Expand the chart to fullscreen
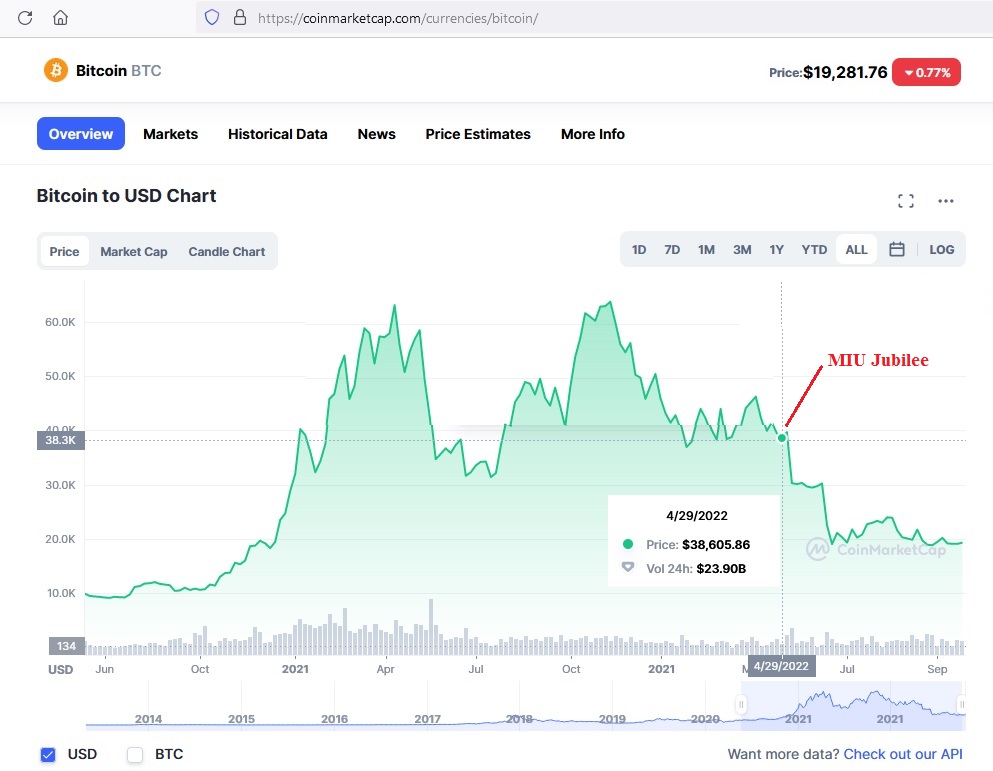 point(906,201)
